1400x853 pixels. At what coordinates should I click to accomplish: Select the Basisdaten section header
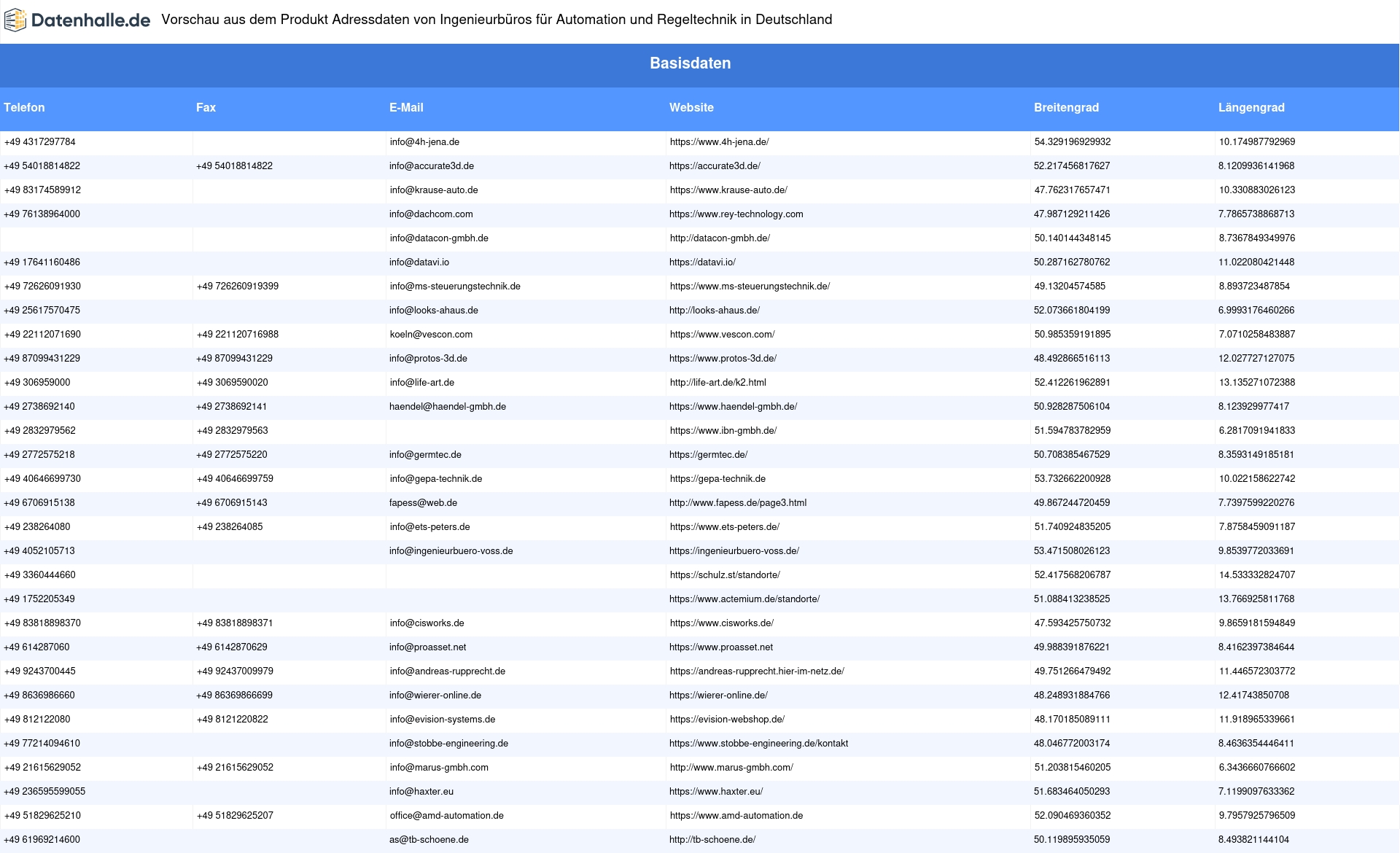point(691,63)
